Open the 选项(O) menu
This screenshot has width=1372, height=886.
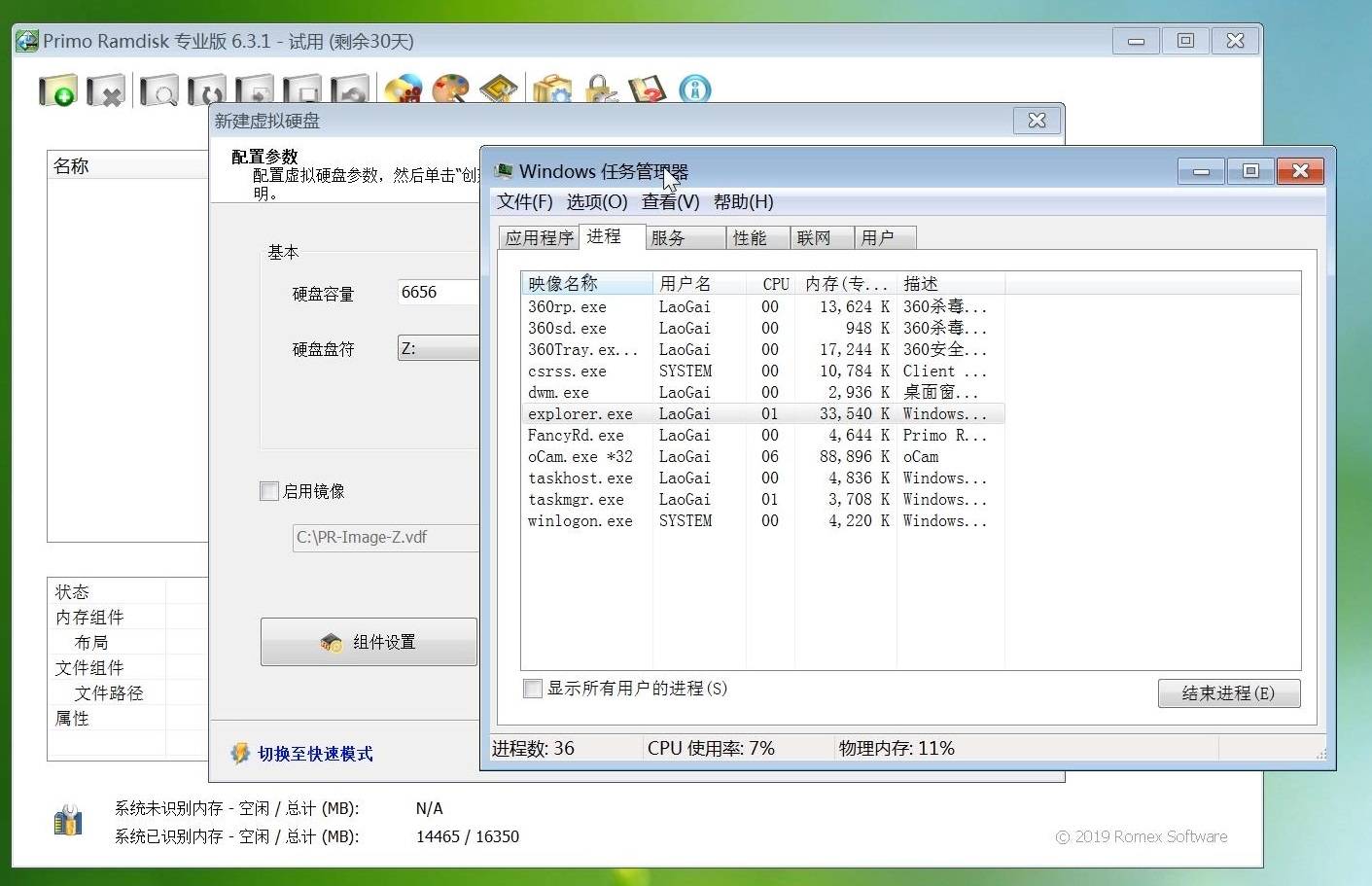tap(597, 201)
